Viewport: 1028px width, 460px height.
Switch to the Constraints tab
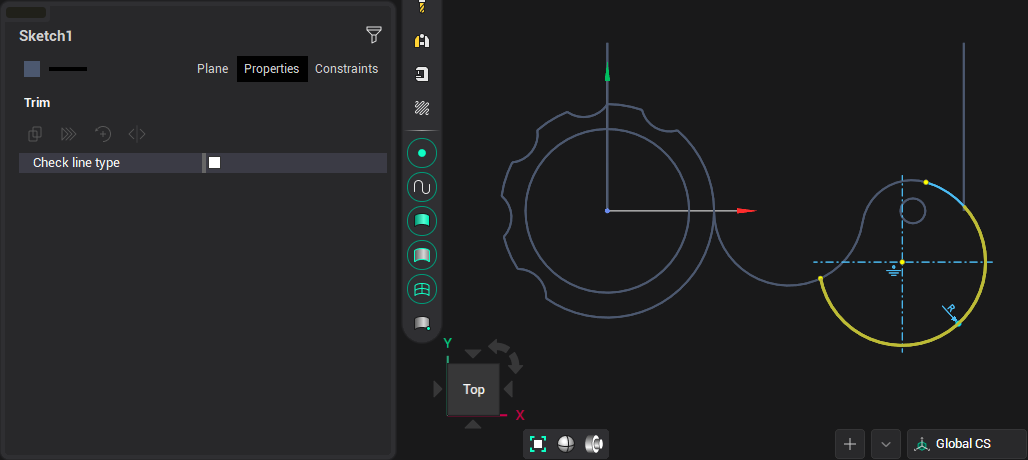pos(346,69)
